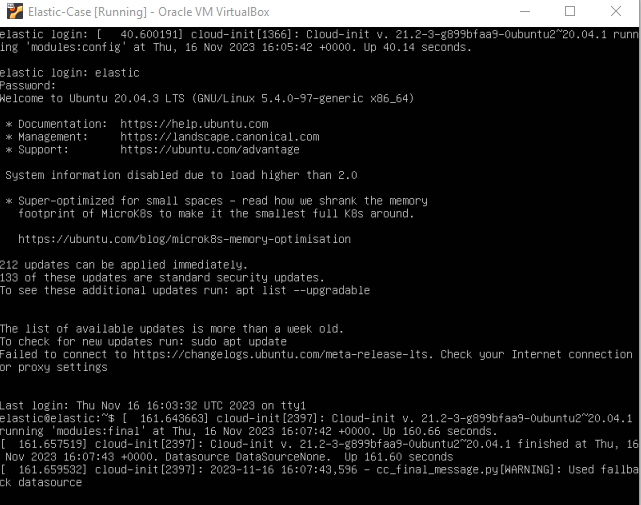Click 'or proxy settings' line
Image resolution: width=641 pixels, height=505 pixels.
(54, 367)
